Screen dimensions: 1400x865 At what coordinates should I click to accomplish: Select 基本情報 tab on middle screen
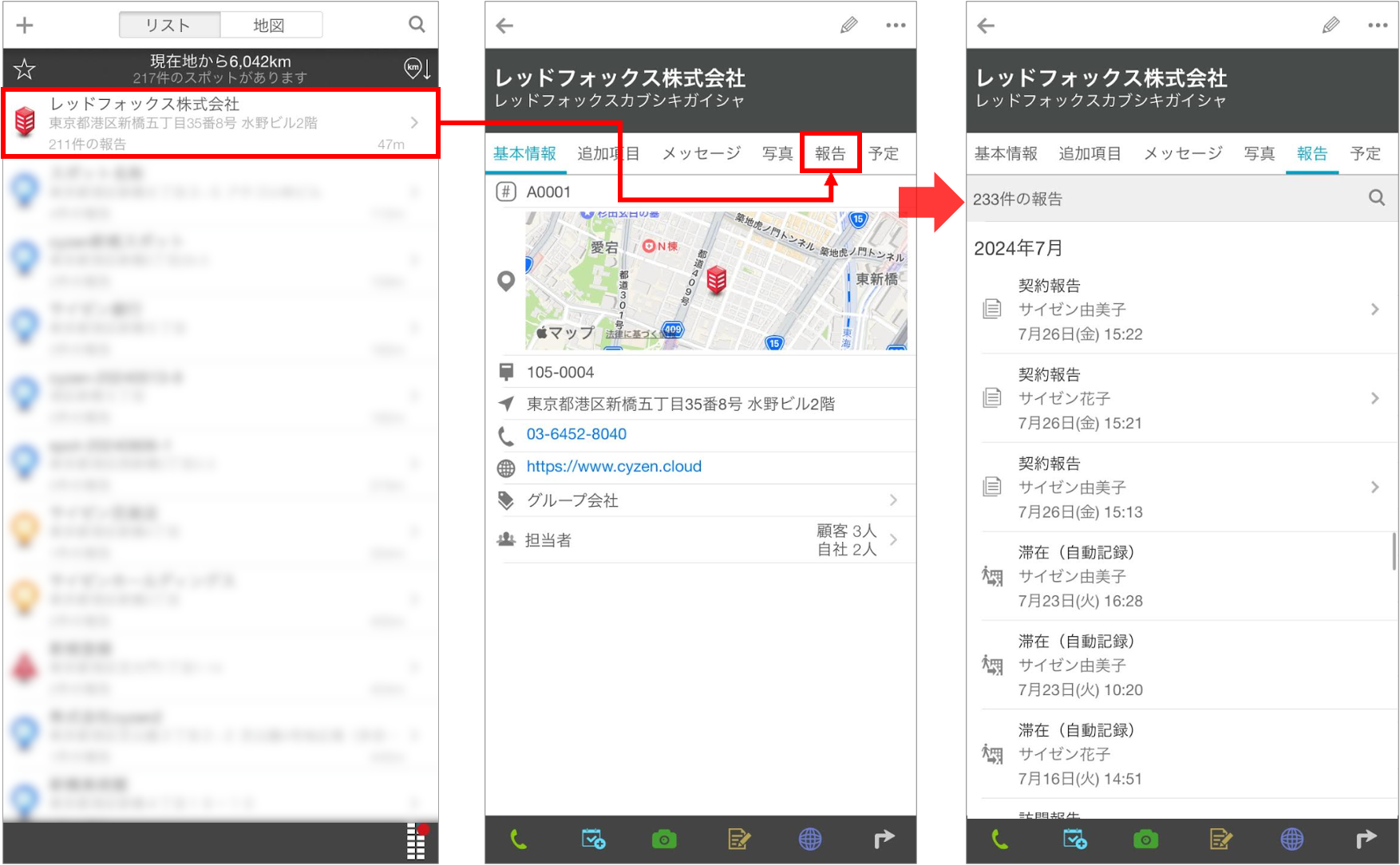[x=524, y=153]
